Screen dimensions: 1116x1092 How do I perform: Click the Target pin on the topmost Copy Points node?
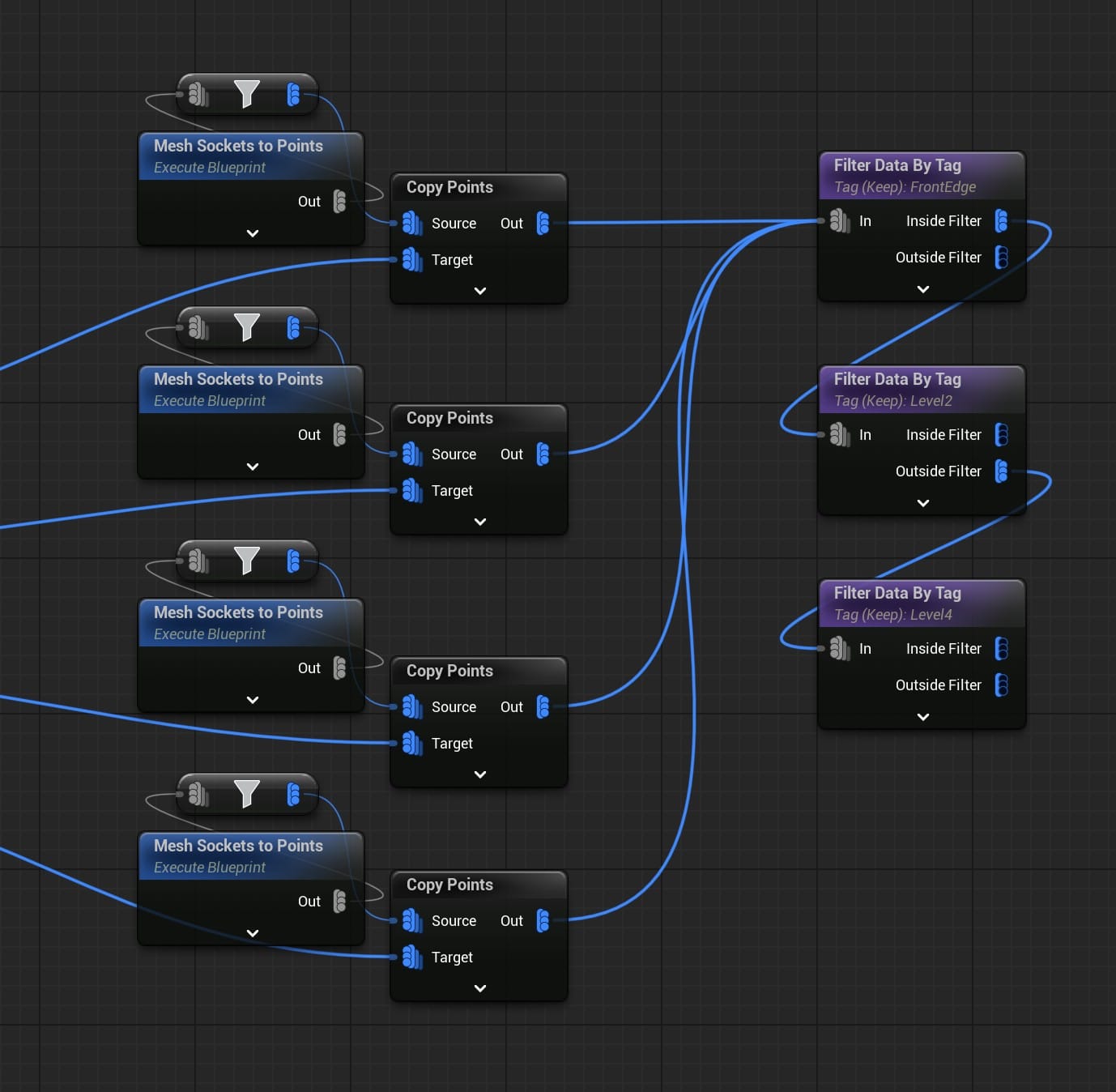point(412,260)
